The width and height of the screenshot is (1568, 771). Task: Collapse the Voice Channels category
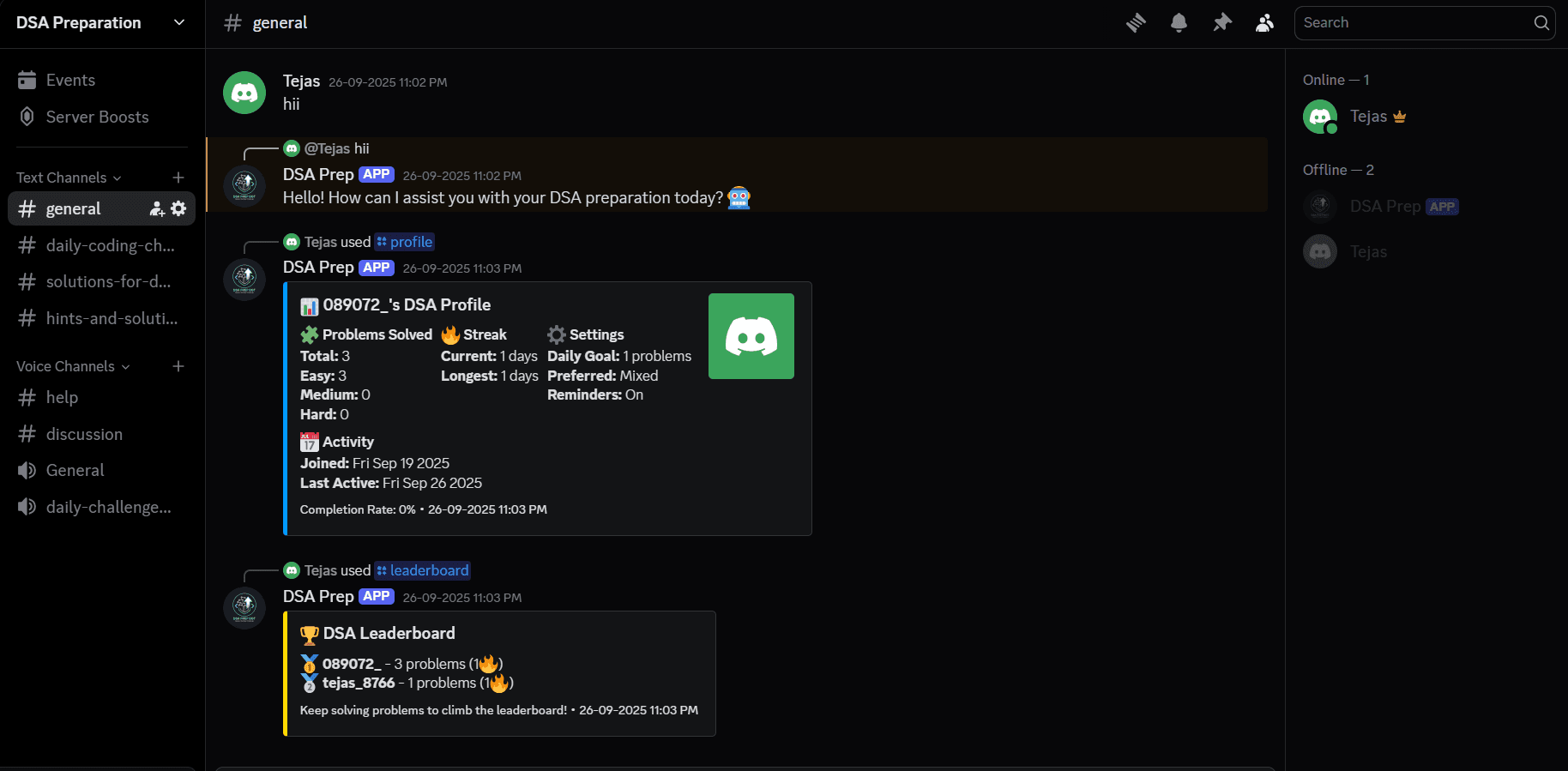[x=73, y=366]
